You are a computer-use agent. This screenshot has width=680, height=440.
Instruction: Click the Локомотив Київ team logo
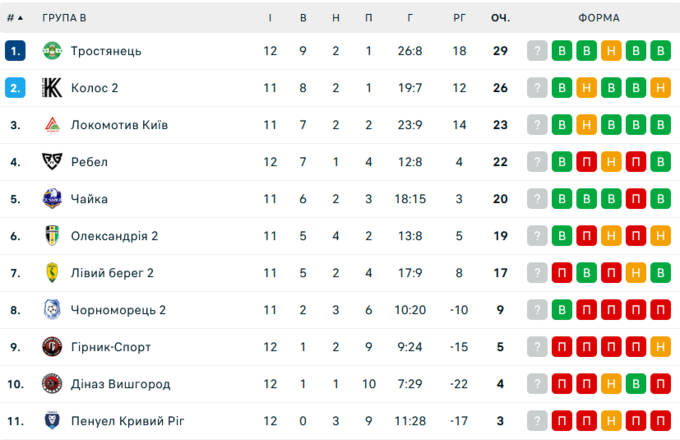52,125
